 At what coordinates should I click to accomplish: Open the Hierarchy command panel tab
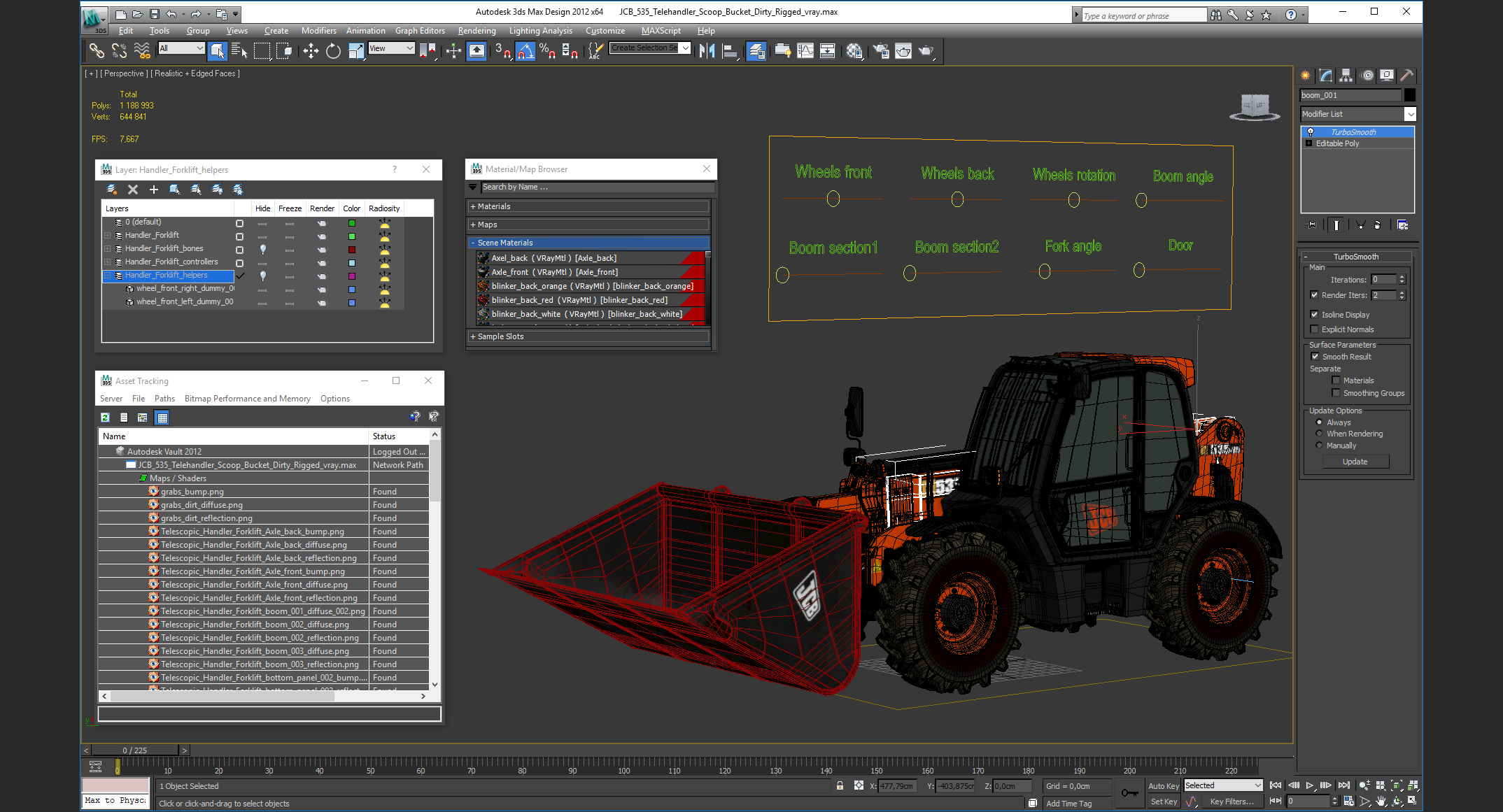click(1346, 76)
